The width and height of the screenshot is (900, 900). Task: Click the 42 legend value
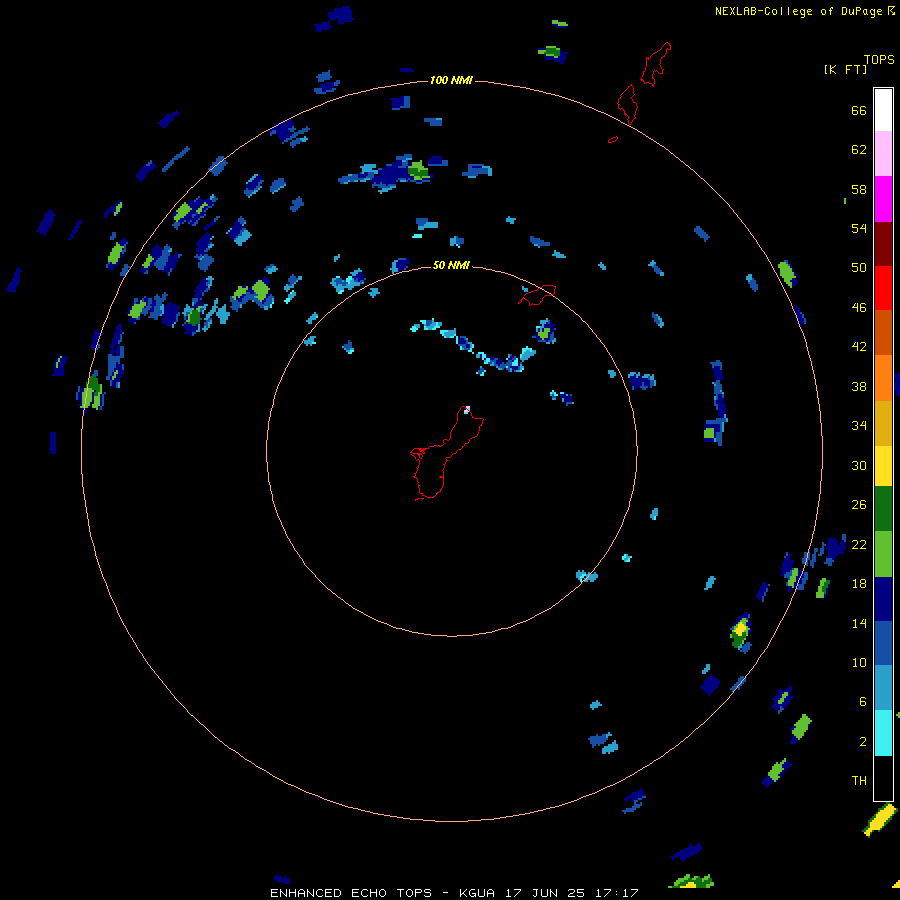[859, 347]
